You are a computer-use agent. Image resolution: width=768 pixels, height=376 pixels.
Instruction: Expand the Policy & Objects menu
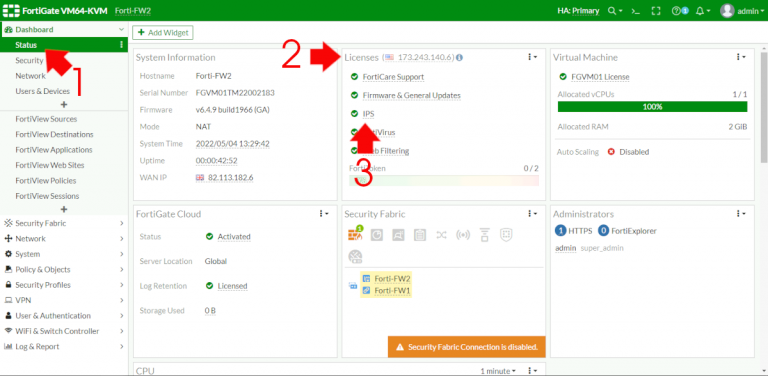[64, 269]
